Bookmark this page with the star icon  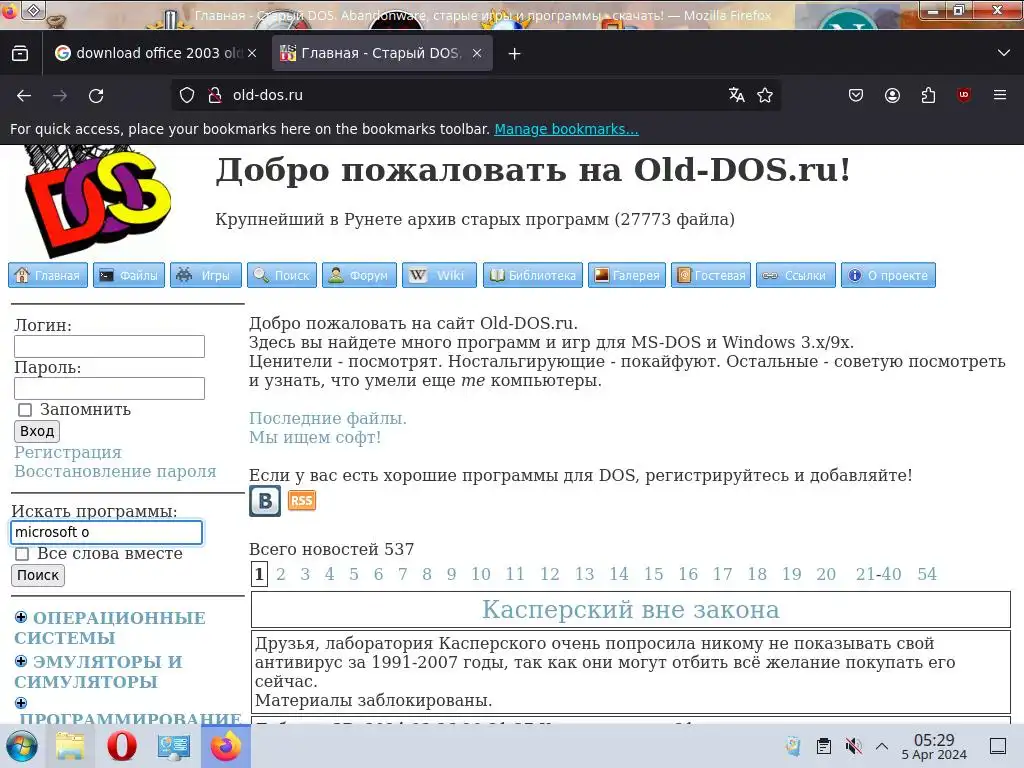click(765, 95)
